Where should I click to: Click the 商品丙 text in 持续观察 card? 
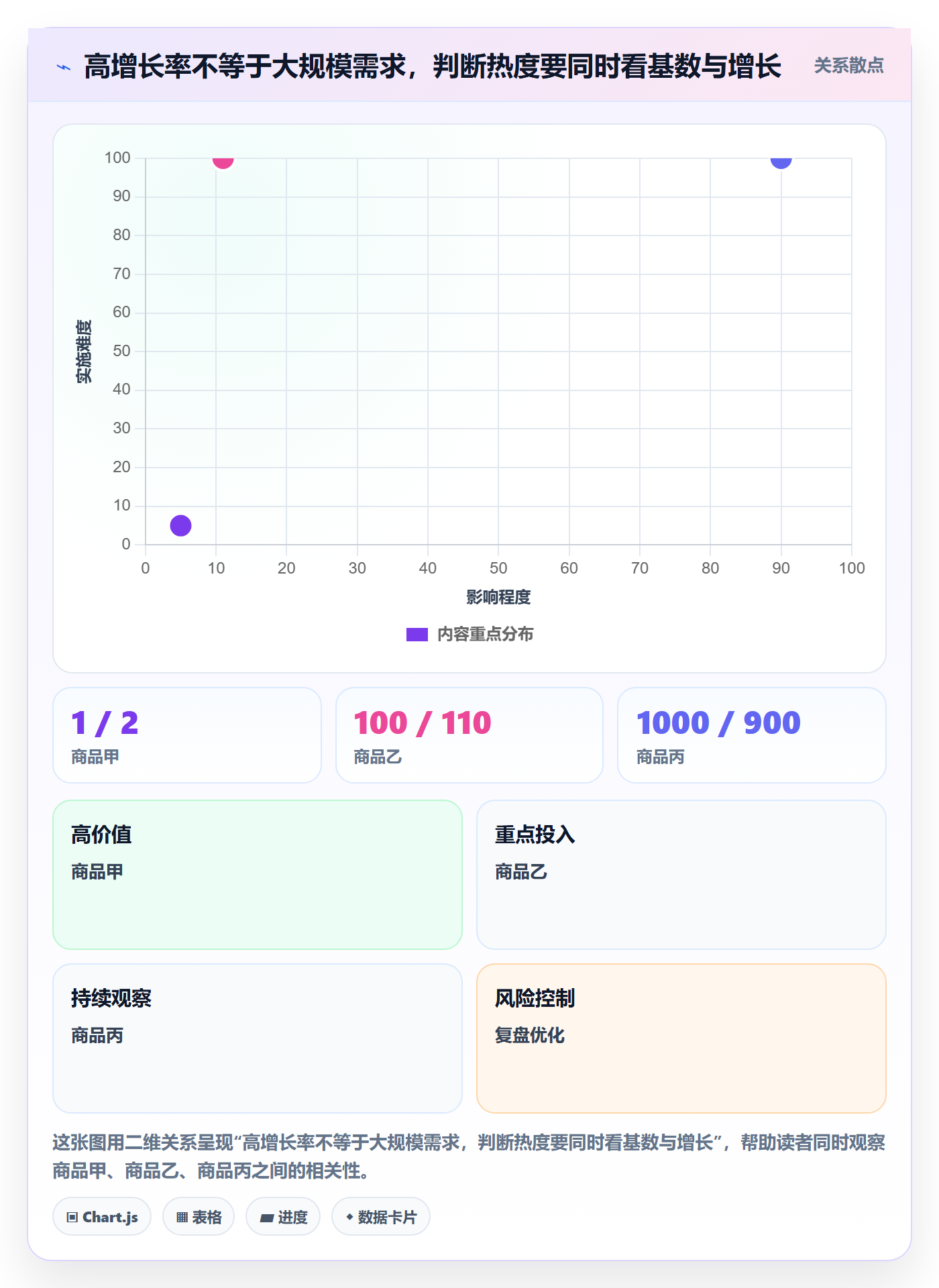pyautogui.click(x=97, y=1035)
